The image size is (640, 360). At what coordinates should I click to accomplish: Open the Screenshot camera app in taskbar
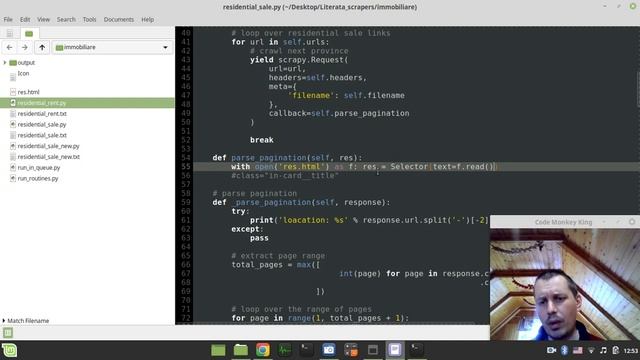pos(329,350)
